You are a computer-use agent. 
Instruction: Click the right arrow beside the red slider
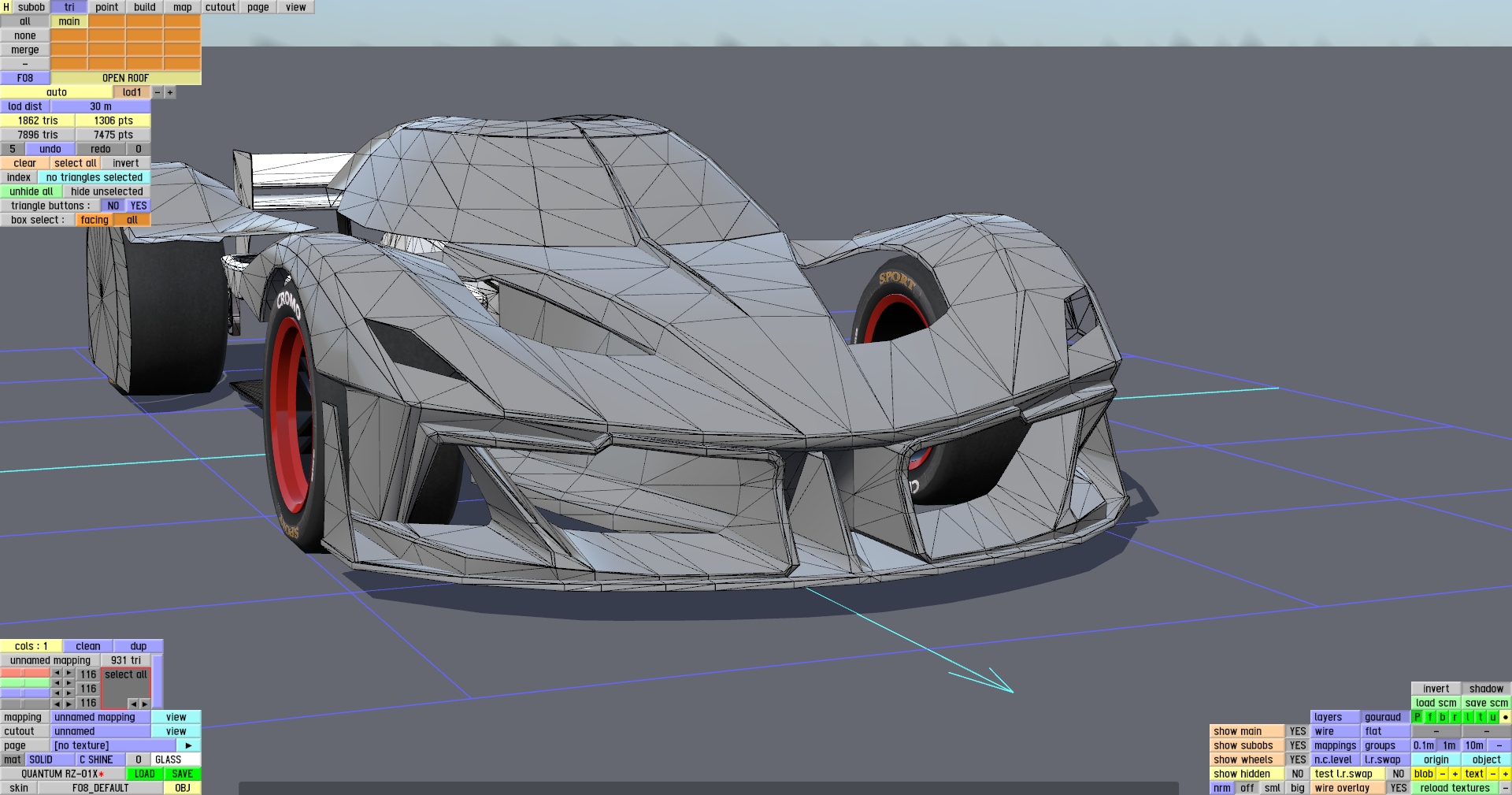pos(69,674)
